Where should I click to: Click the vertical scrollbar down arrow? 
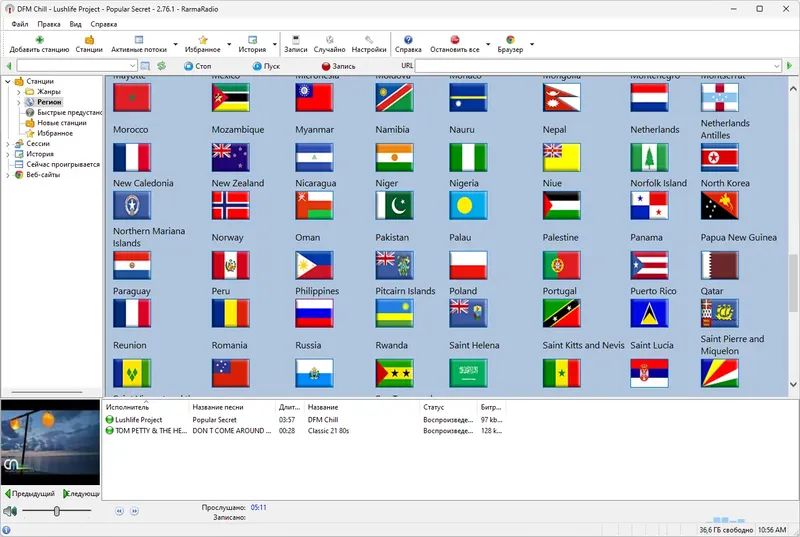pyautogui.click(x=793, y=385)
